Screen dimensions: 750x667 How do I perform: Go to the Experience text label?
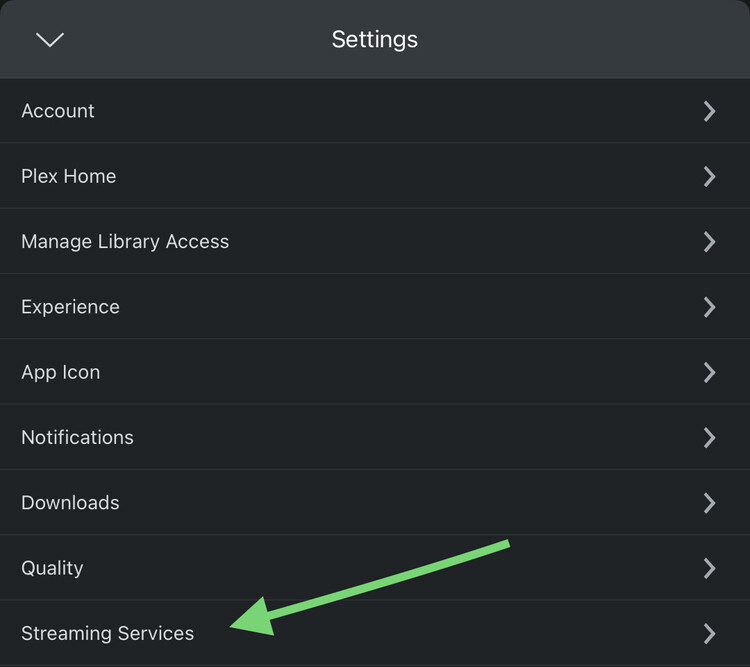tap(70, 307)
